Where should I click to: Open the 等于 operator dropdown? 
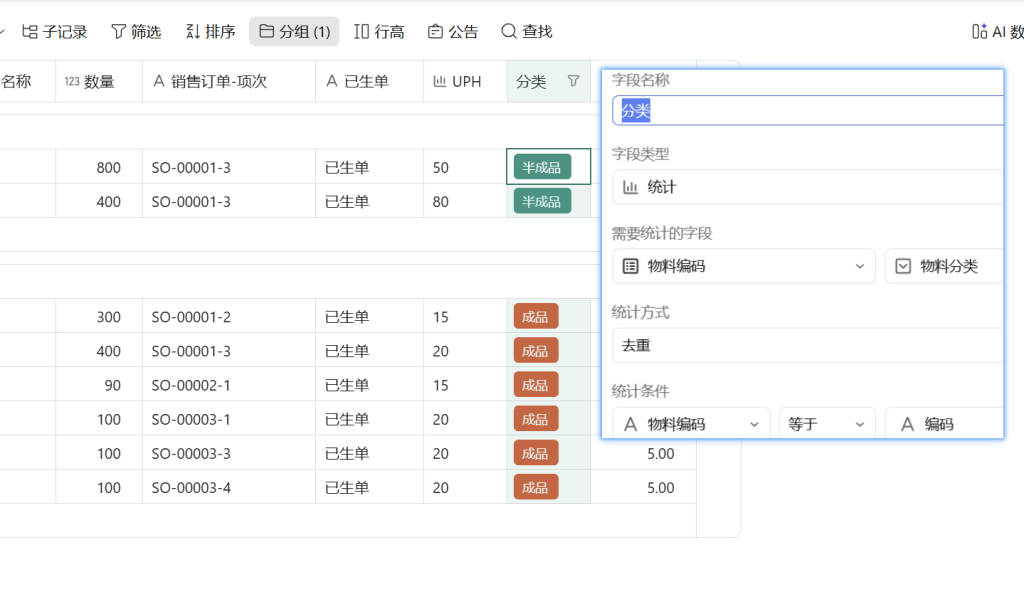827,424
